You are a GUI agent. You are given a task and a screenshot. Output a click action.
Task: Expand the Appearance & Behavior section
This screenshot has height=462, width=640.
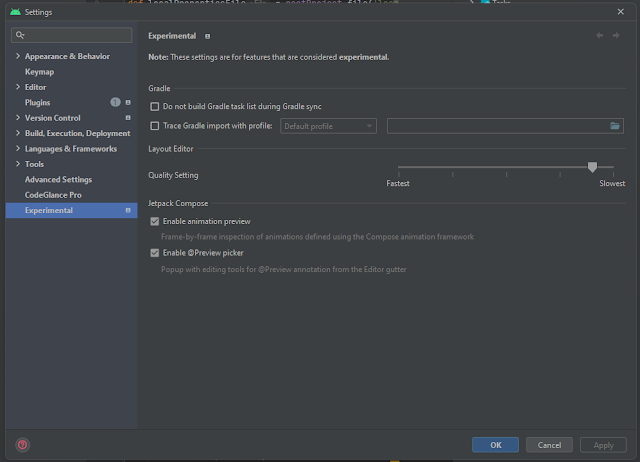tap(16, 57)
